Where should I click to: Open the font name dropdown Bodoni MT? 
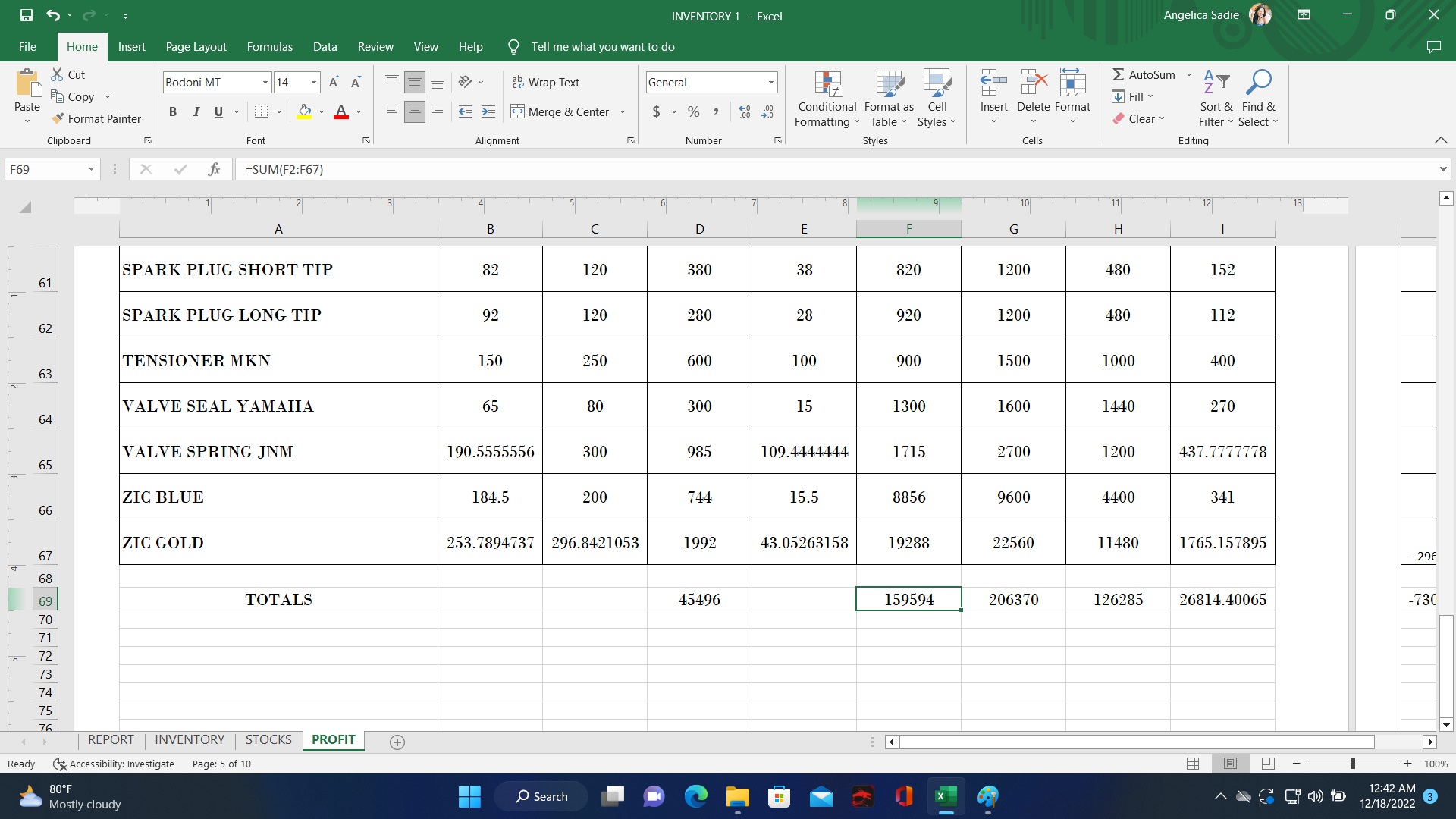[265, 82]
